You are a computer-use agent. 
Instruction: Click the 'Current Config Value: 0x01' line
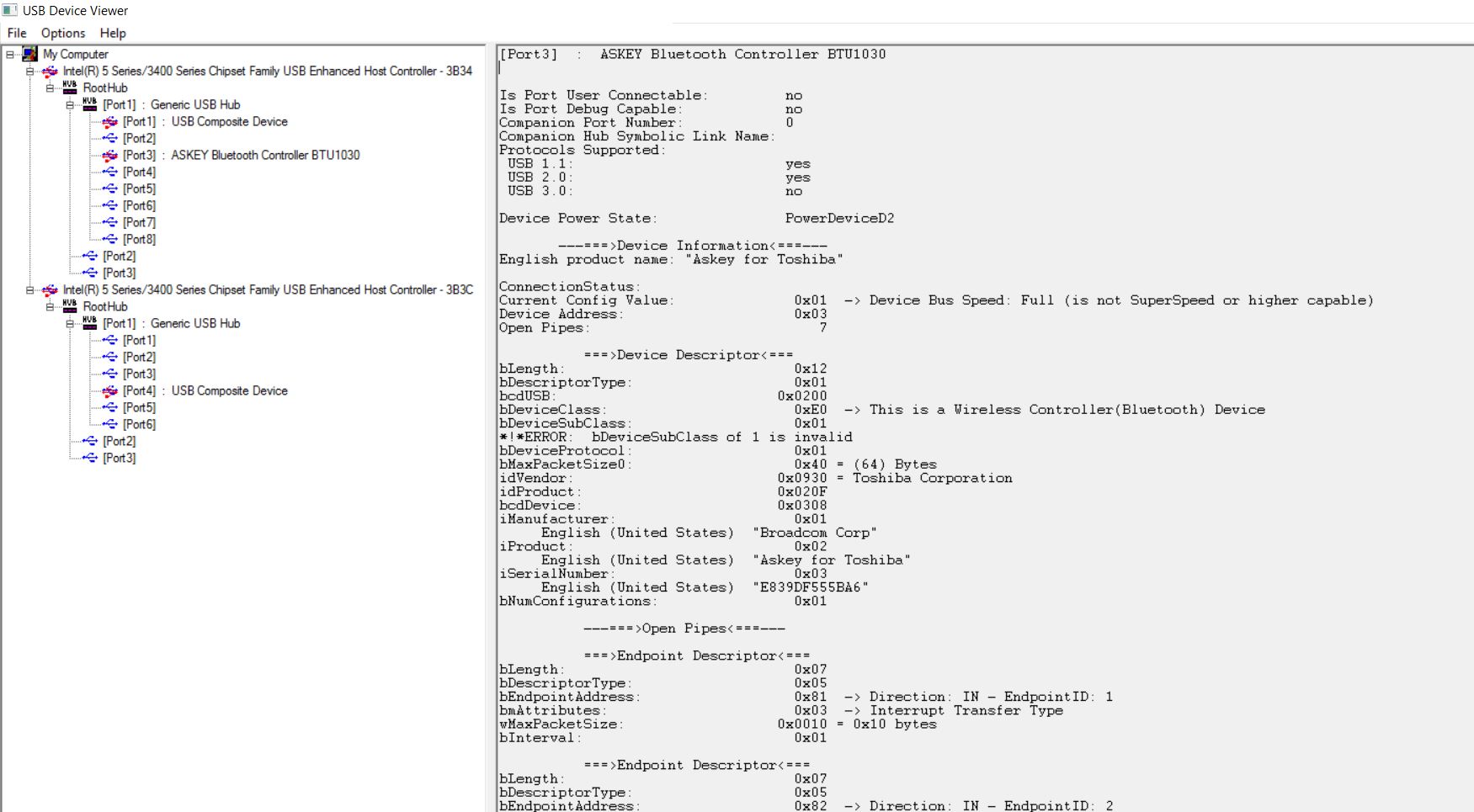coord(936,300)
